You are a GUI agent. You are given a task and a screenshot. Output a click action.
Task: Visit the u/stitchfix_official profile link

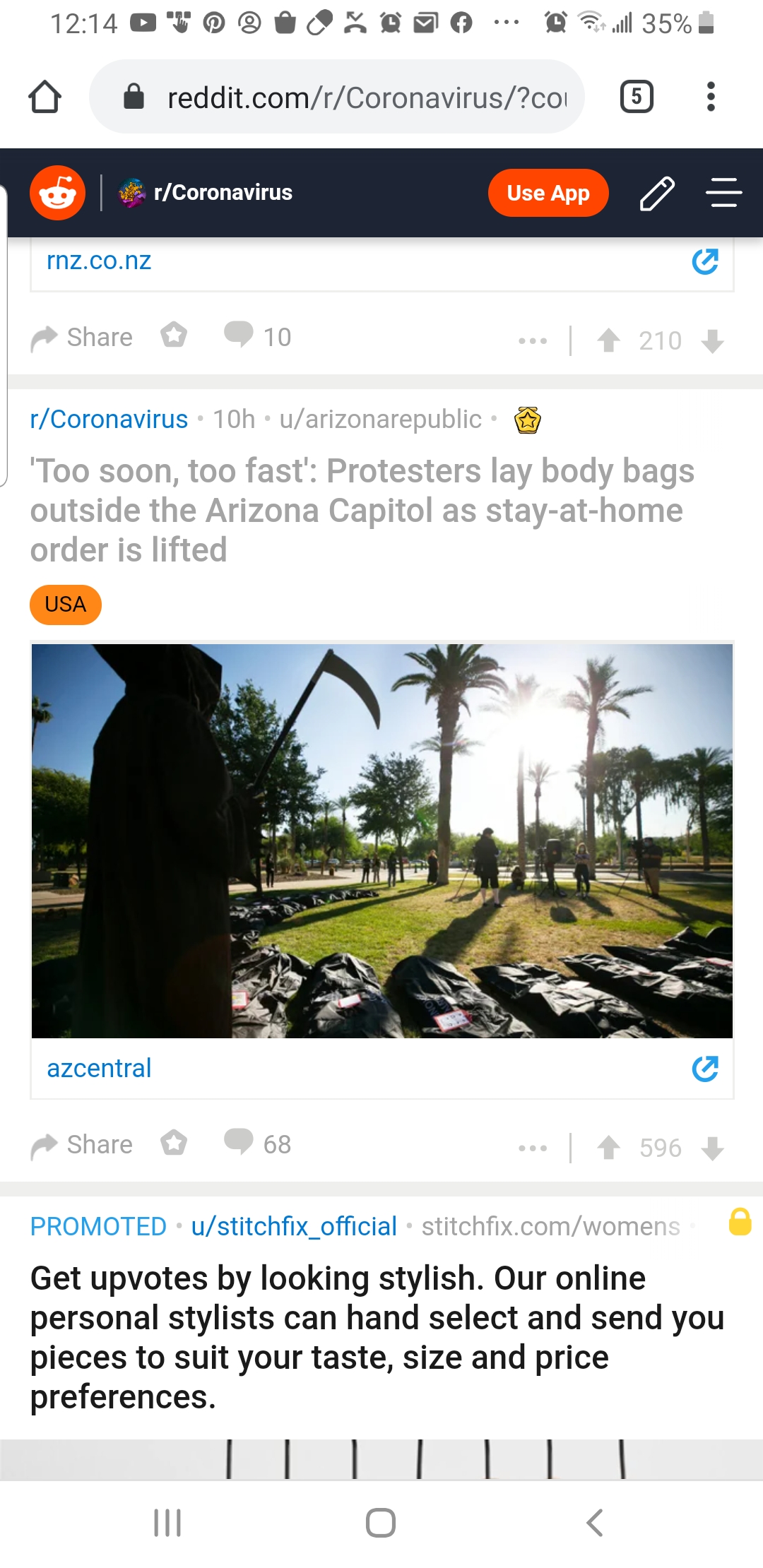[x=294, y=1227]
